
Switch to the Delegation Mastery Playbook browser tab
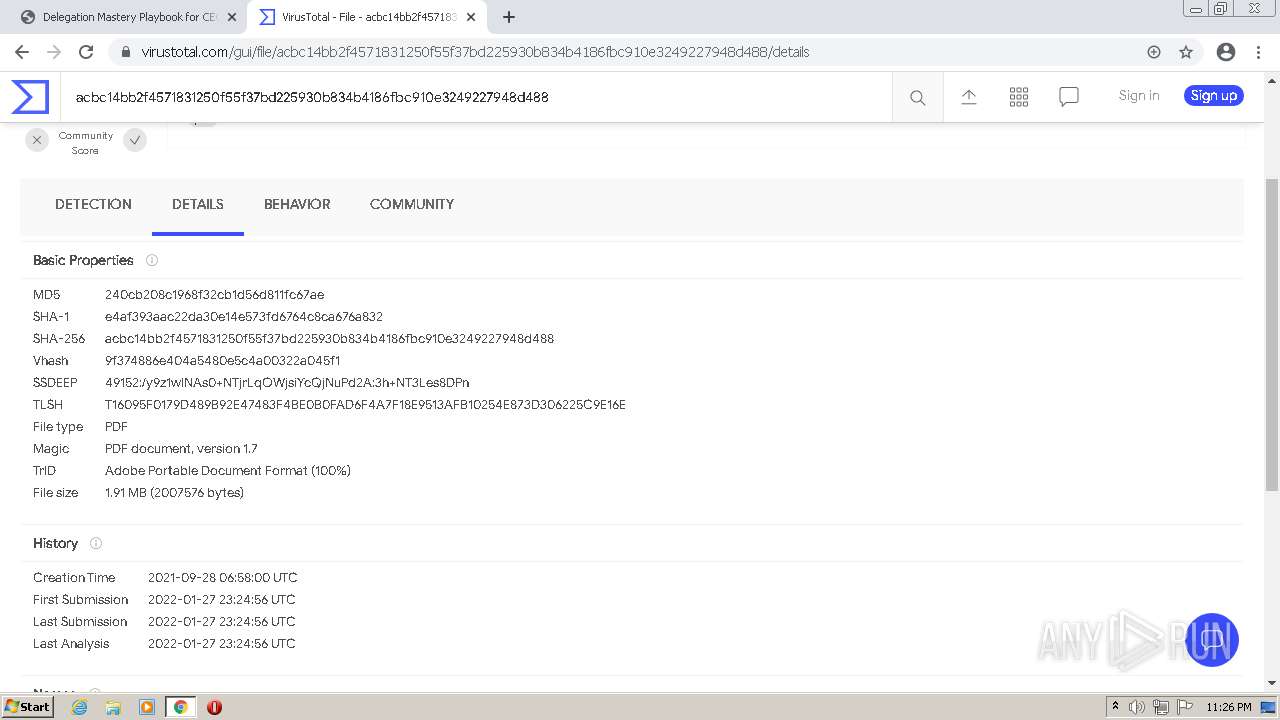(x=129, y=17)
